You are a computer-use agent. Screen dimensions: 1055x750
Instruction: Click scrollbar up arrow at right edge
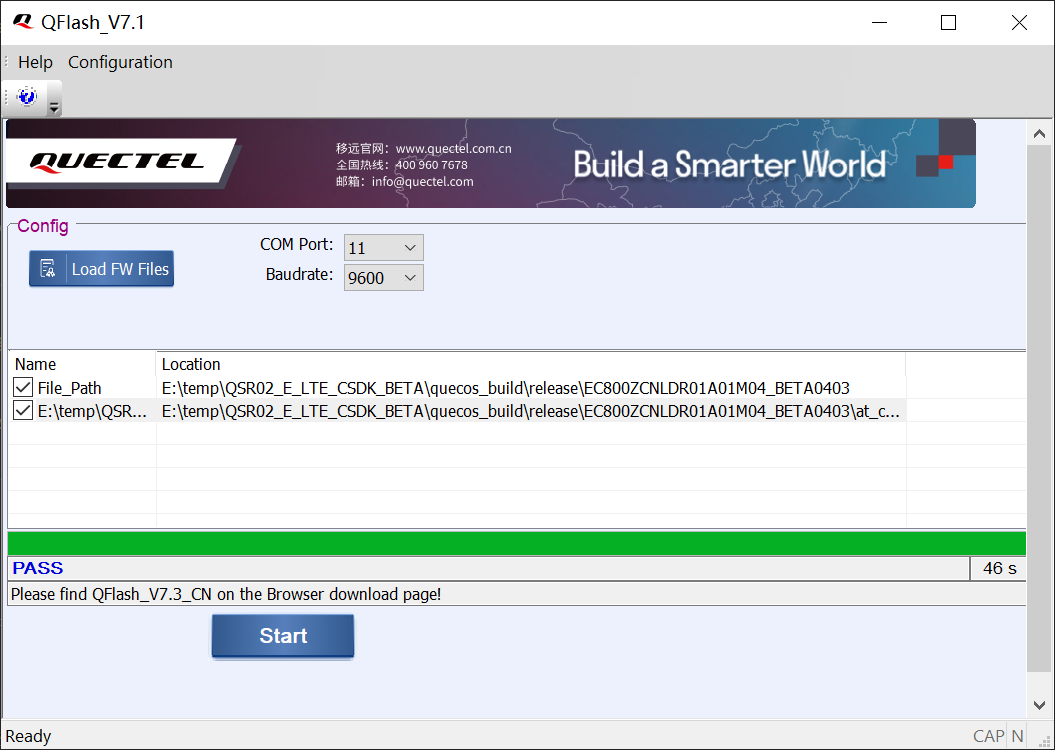tap(1040, 132)
